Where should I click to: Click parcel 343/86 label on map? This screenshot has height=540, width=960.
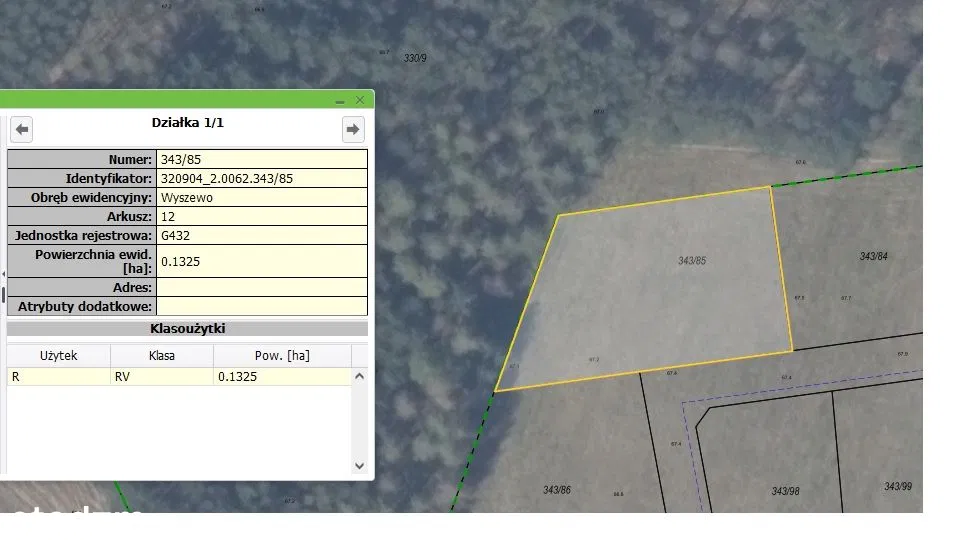pyautogui.click(x=557, y=490)
